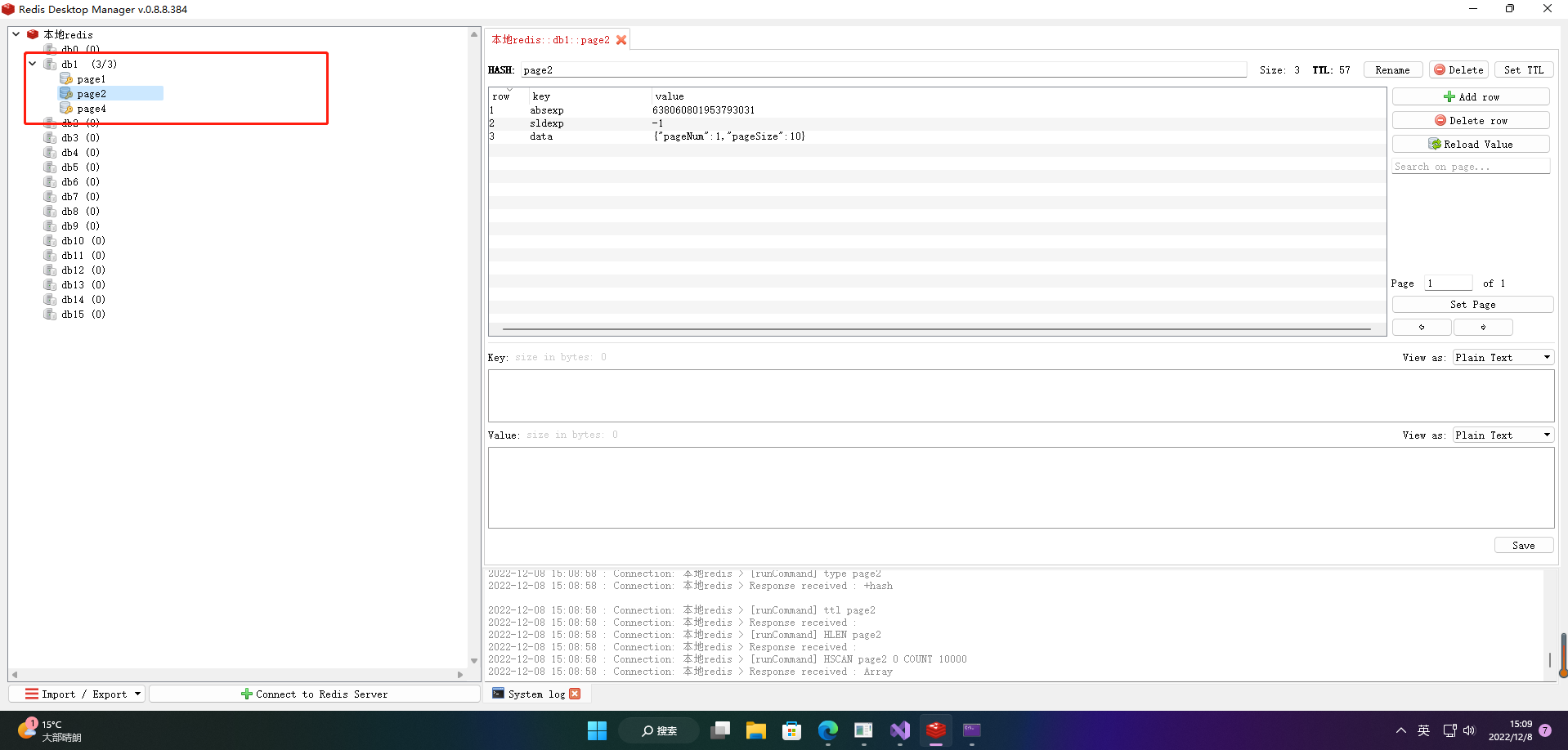Select the page1 key in tree
The width and height of the screenshot is (1568, 750).
coord(92,79)
